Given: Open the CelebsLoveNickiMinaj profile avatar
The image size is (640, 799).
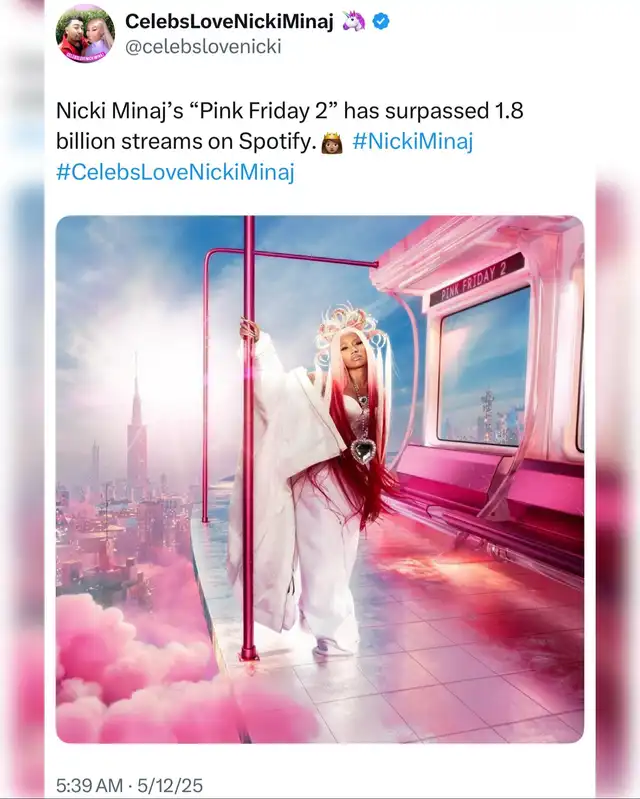Looking at the screenshot, I should pos(85,33).
